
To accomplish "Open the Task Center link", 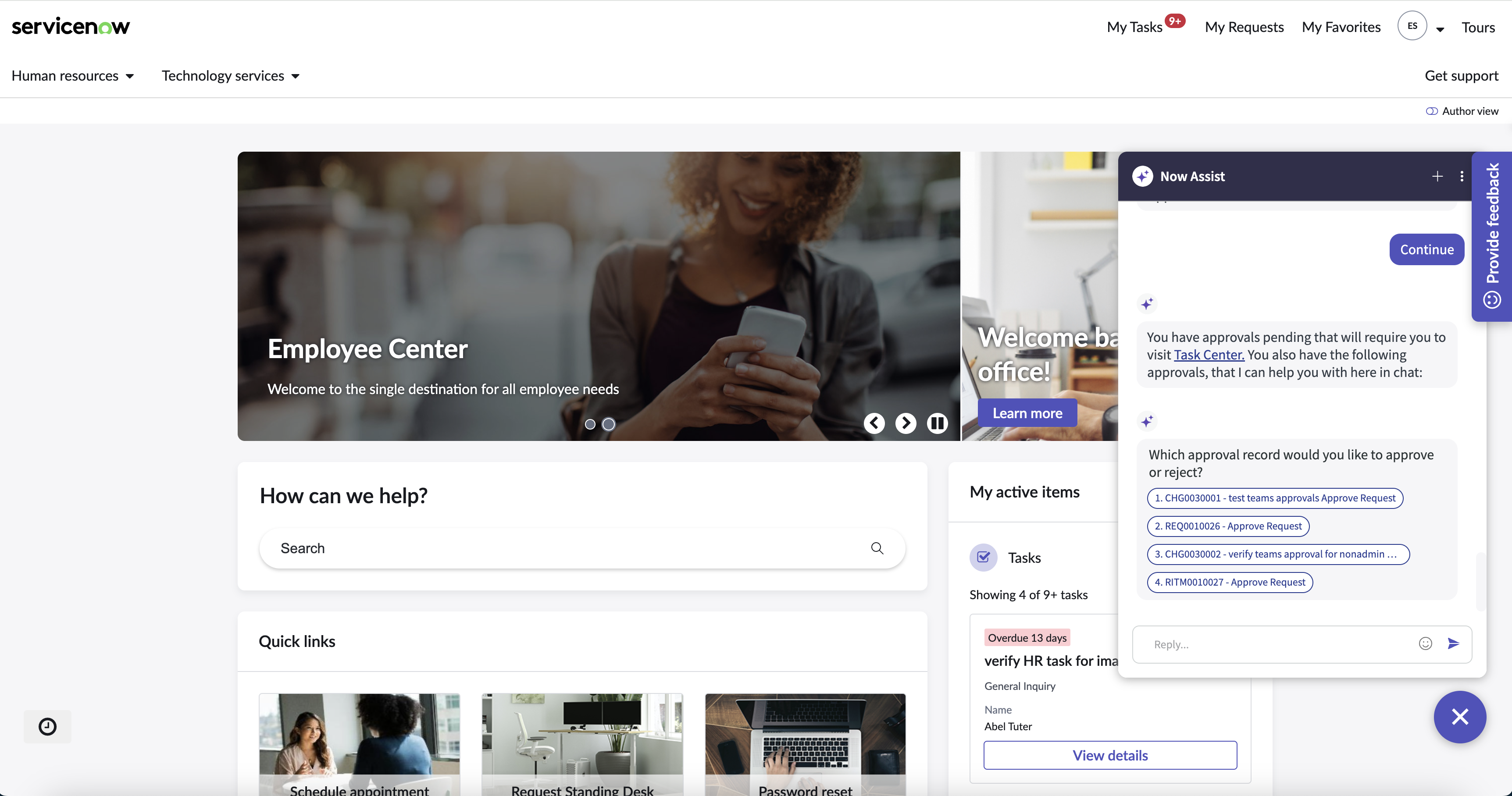I will click(x=1209, y=354).
